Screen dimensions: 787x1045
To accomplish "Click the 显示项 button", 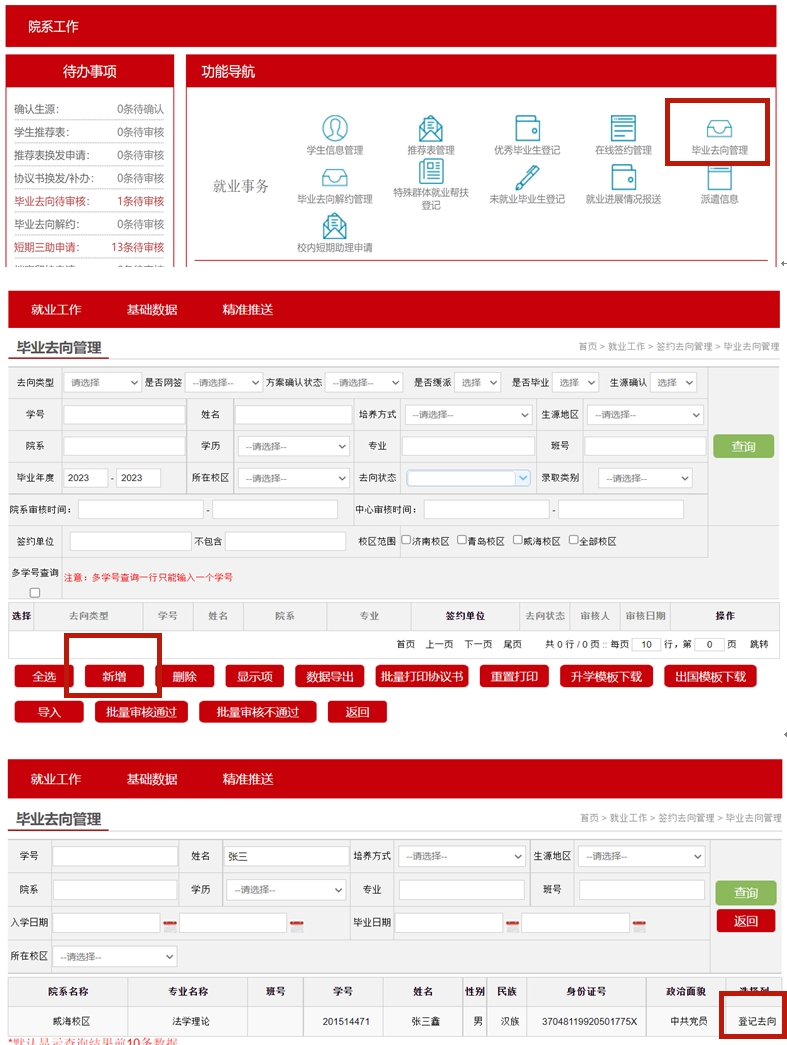I will pos(255,676).
